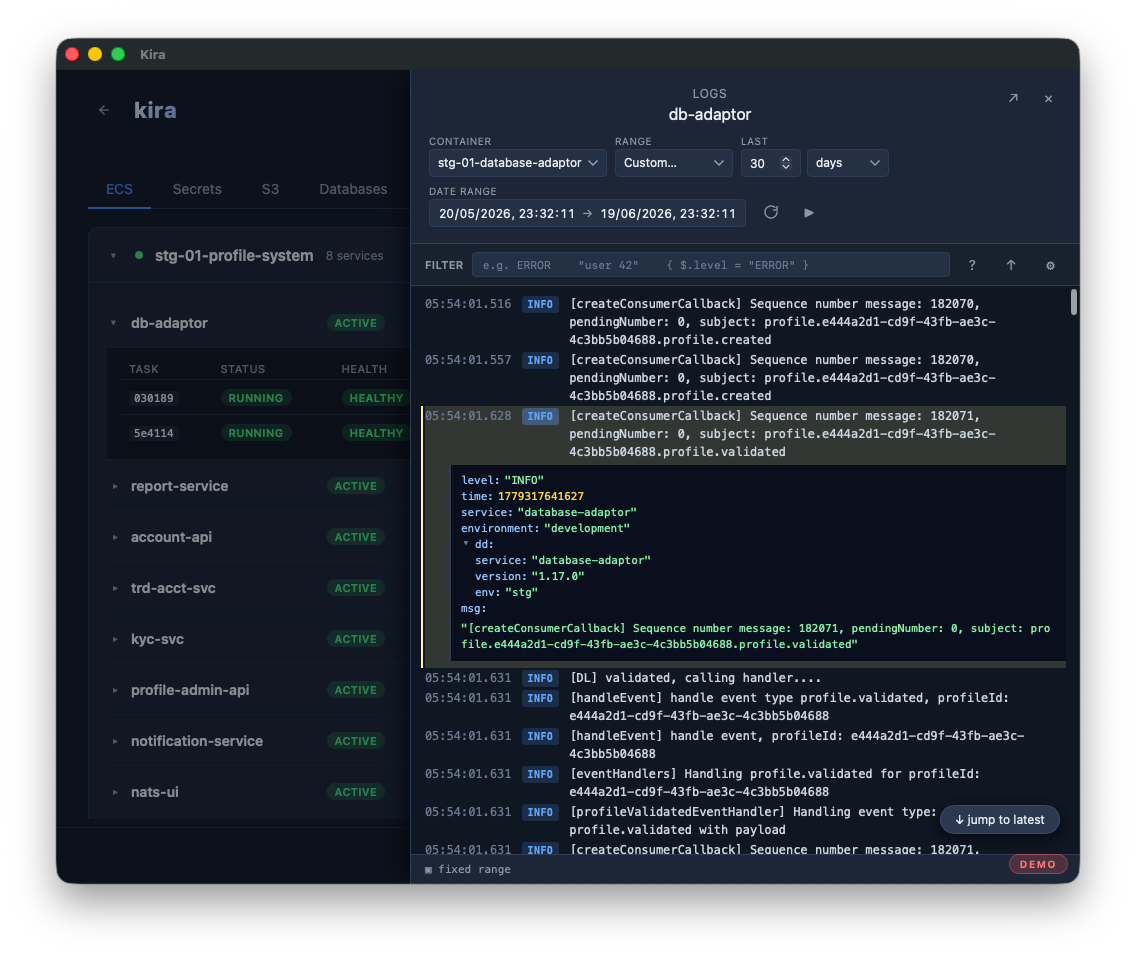The height and width of the screenshot is (958, 1136).
Task: Open the Custom... range dropdown
Action: (x=673, y=163)
